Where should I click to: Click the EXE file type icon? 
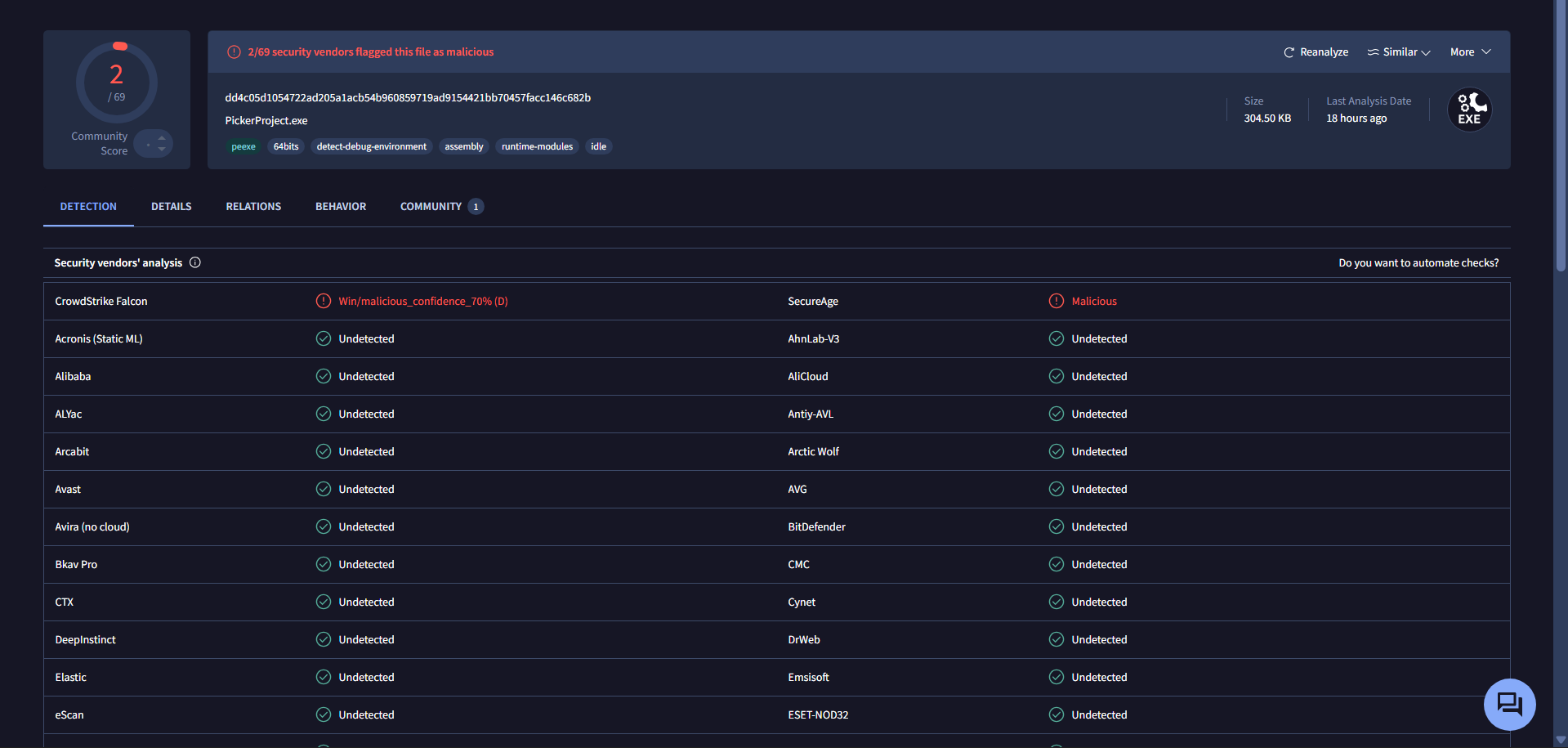(1469, 110)
